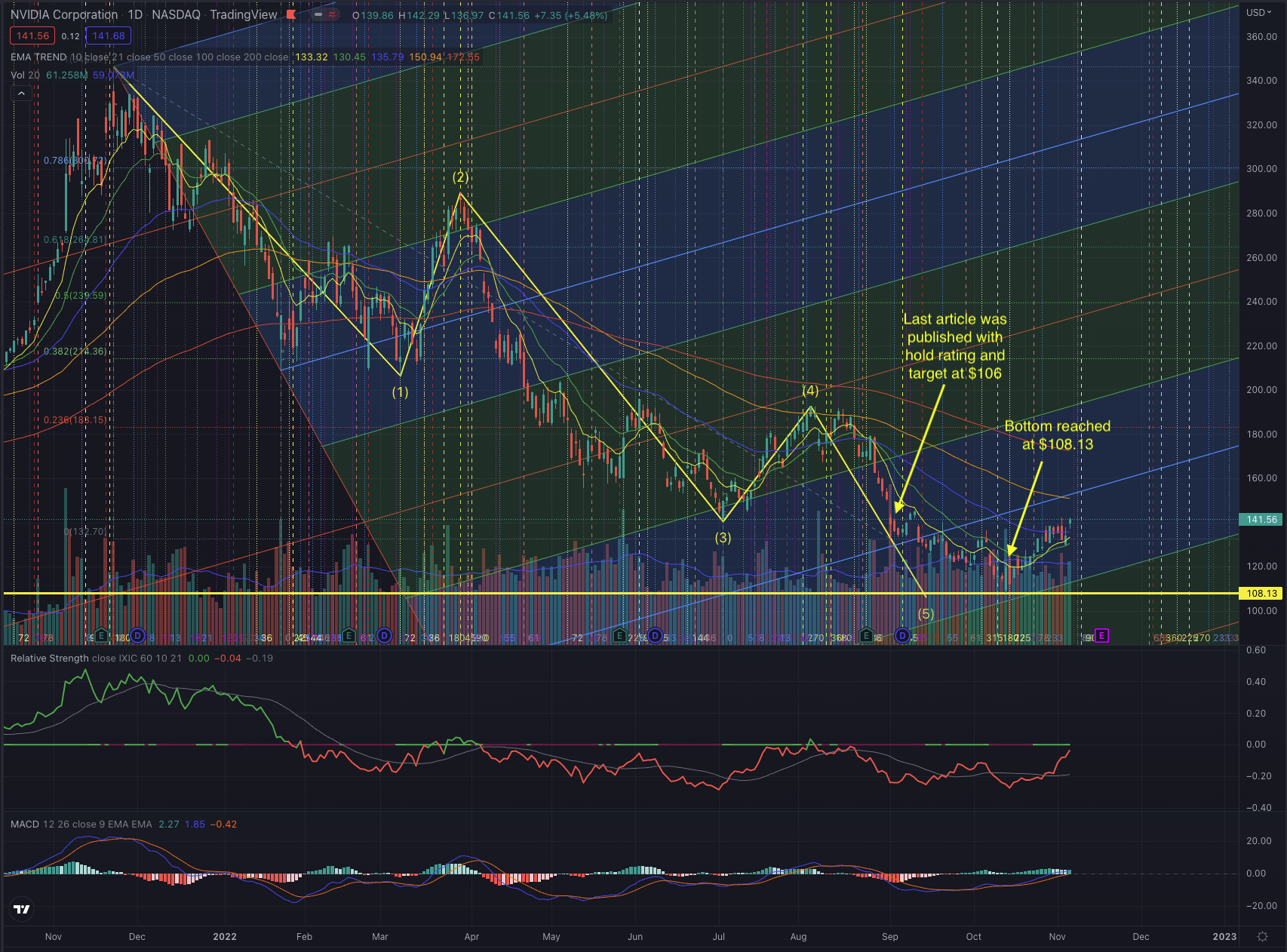The image size is (1287, 952).
Task: Click the red 141.56 sell price button
Action: tap(32, 35)
